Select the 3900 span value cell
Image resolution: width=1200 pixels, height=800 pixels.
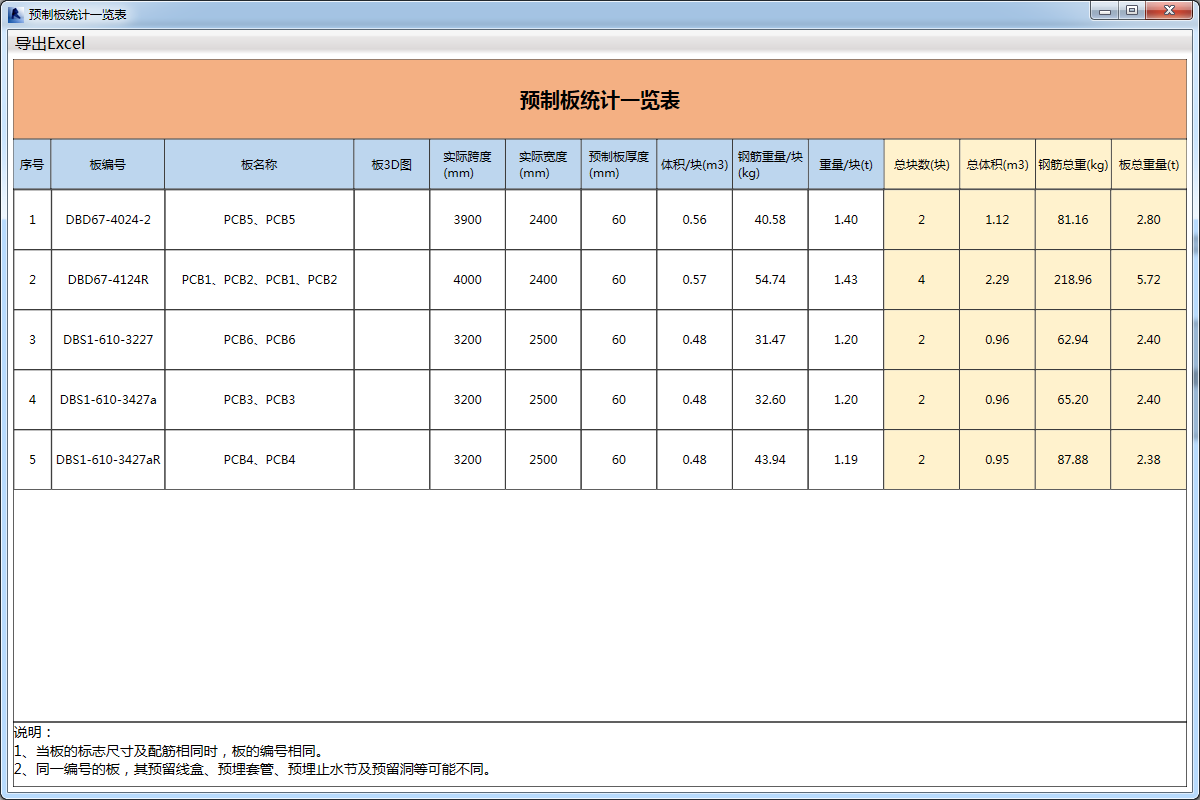pos(468,220)
